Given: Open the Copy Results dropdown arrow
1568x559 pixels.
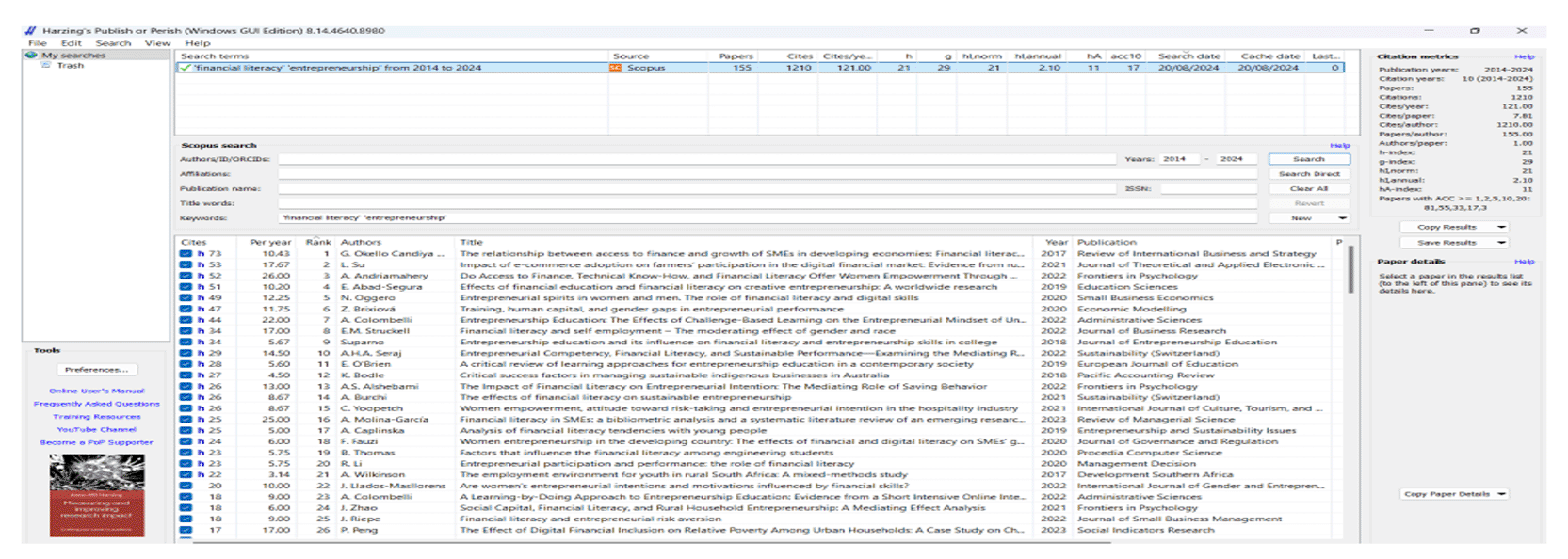Looking at the screenshot, I should tap(1501, 228).
